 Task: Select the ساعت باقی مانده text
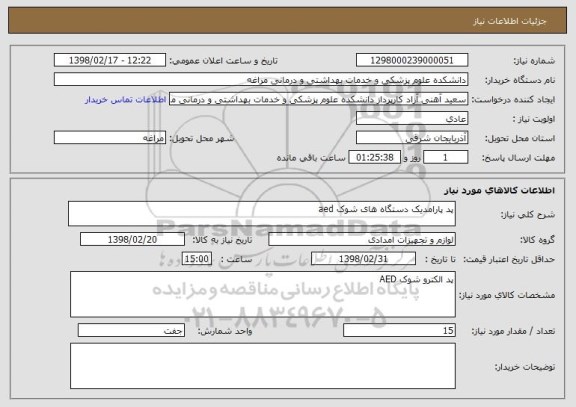click(x=311, y=158)
